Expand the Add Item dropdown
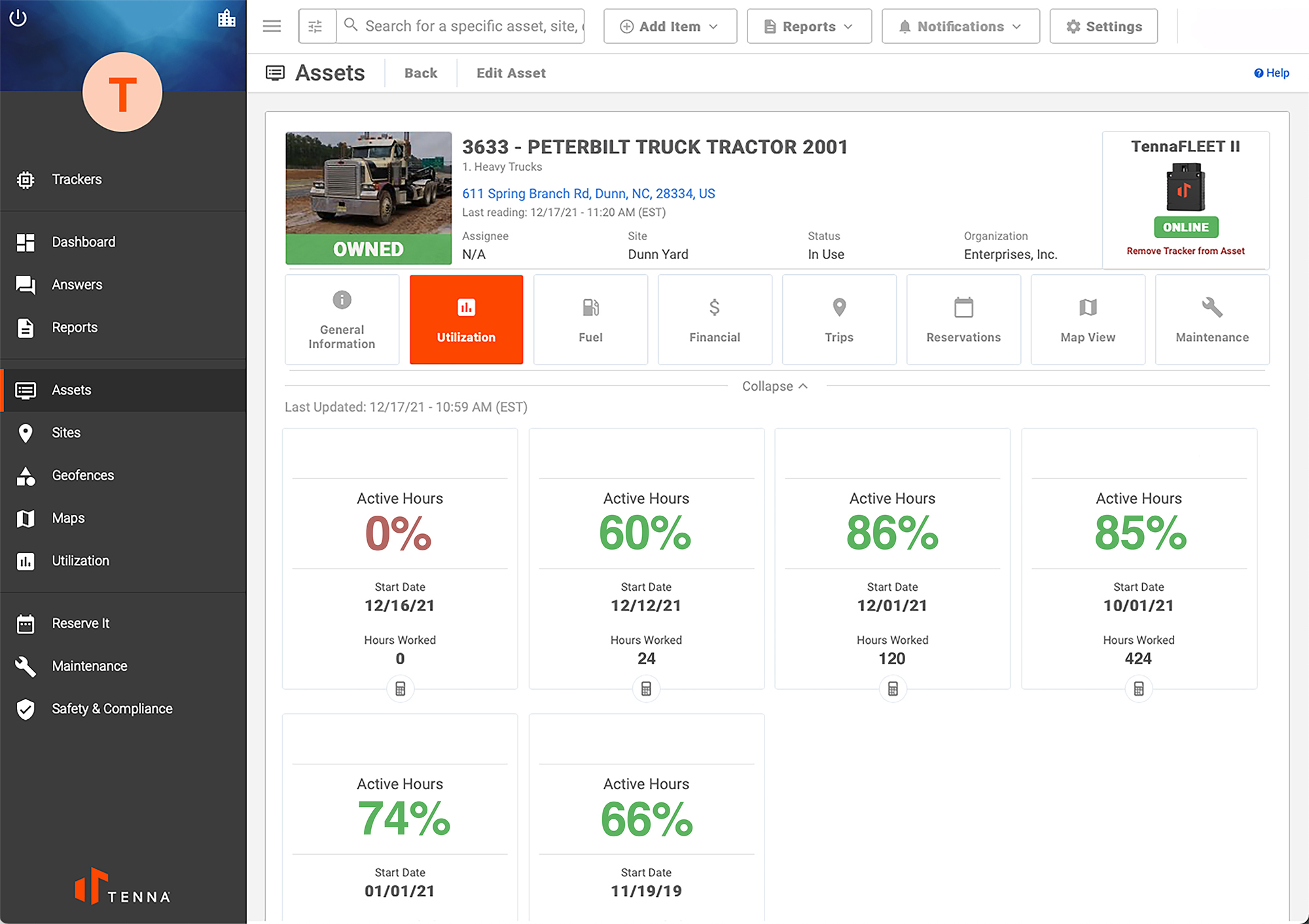 click(x=670, y=26)
